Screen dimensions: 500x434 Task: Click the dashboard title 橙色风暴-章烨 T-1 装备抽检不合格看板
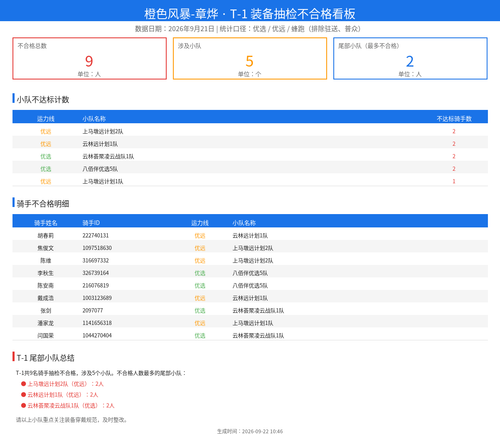click(250, 14)
